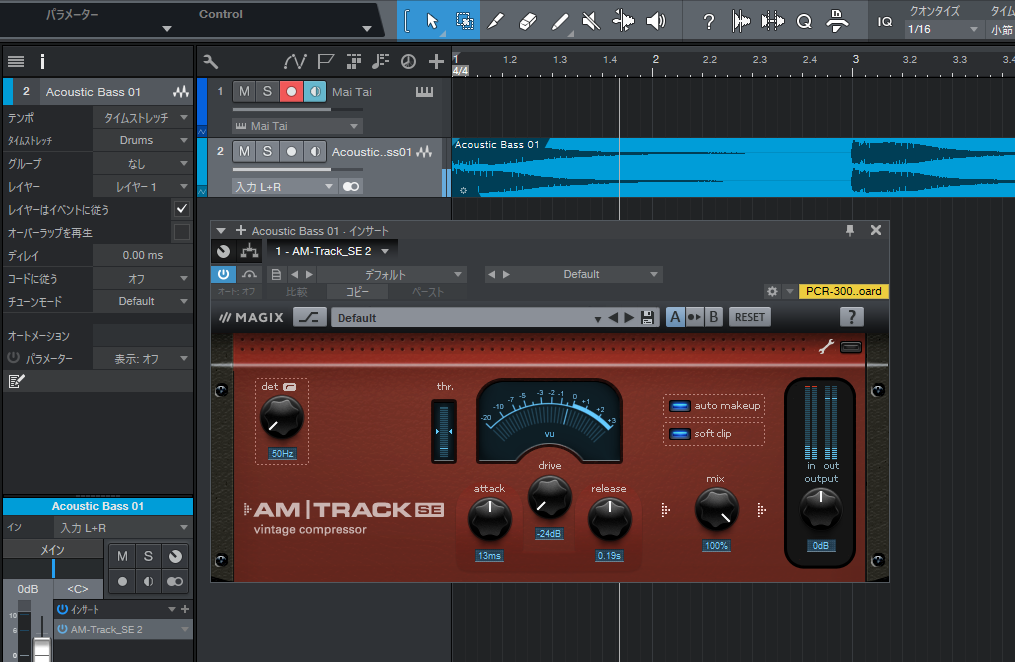
Task: Open the tempo track clock icon
Action: coord(408,61)
